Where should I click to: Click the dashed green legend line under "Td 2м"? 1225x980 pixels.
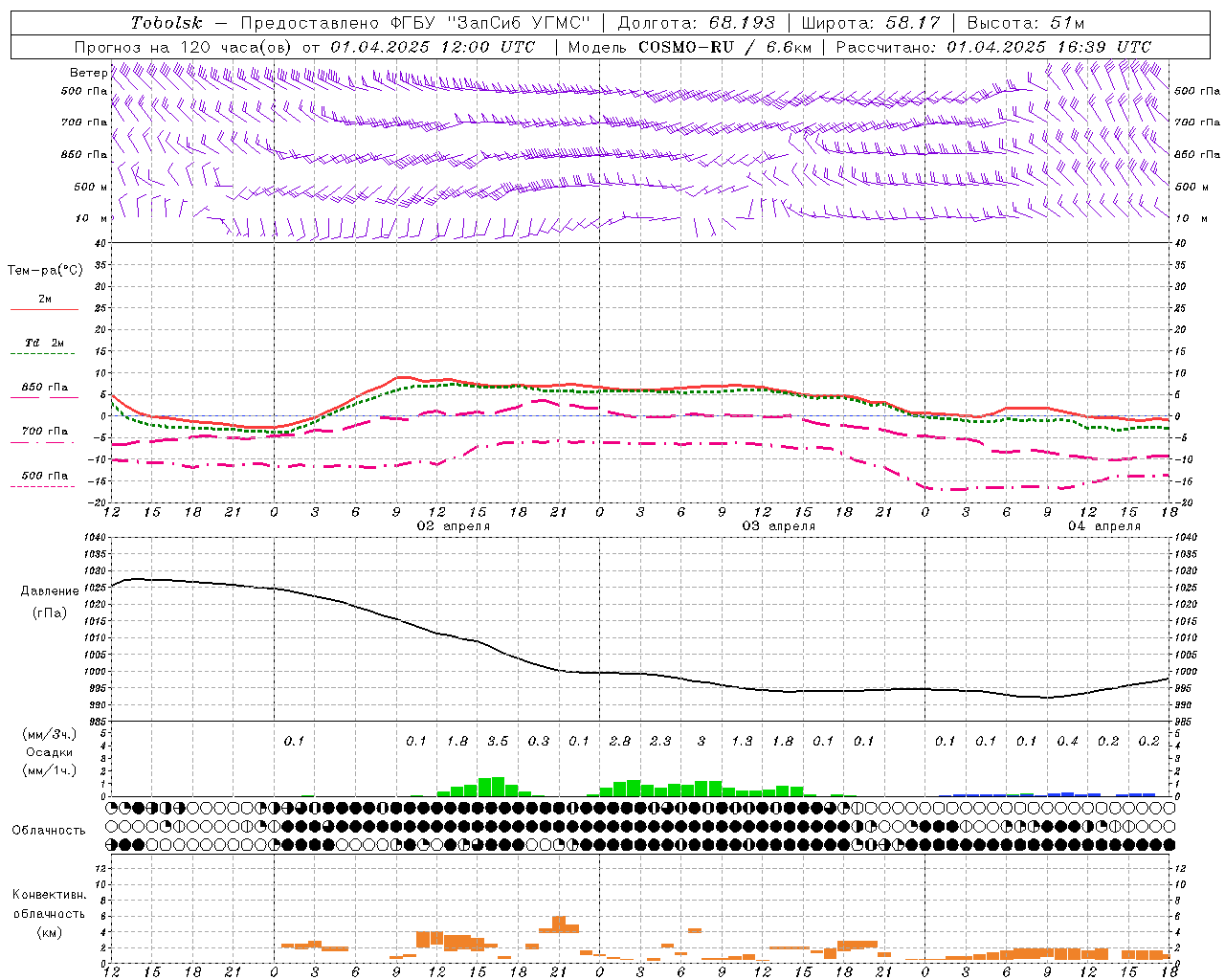43,354
